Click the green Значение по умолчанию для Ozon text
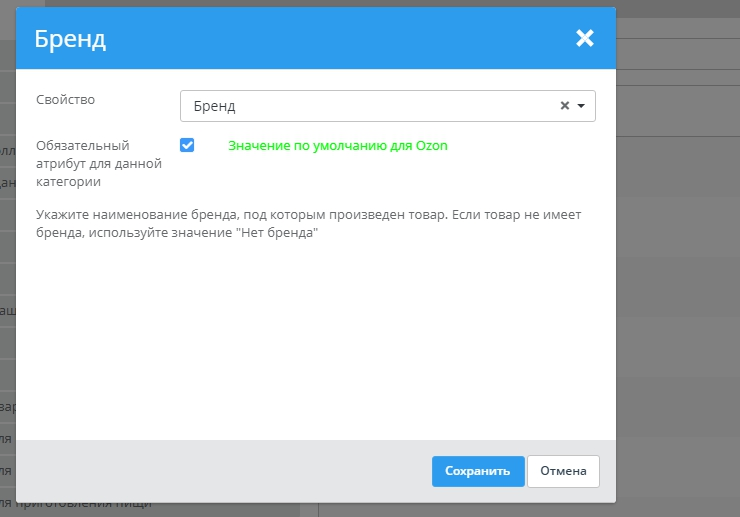Screen dimensions: 740x517 point(338,146)
